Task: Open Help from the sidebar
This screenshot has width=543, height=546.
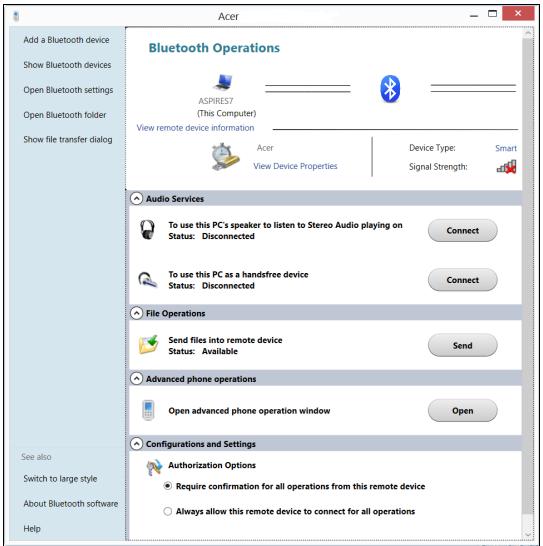Action: coord(32,529)
